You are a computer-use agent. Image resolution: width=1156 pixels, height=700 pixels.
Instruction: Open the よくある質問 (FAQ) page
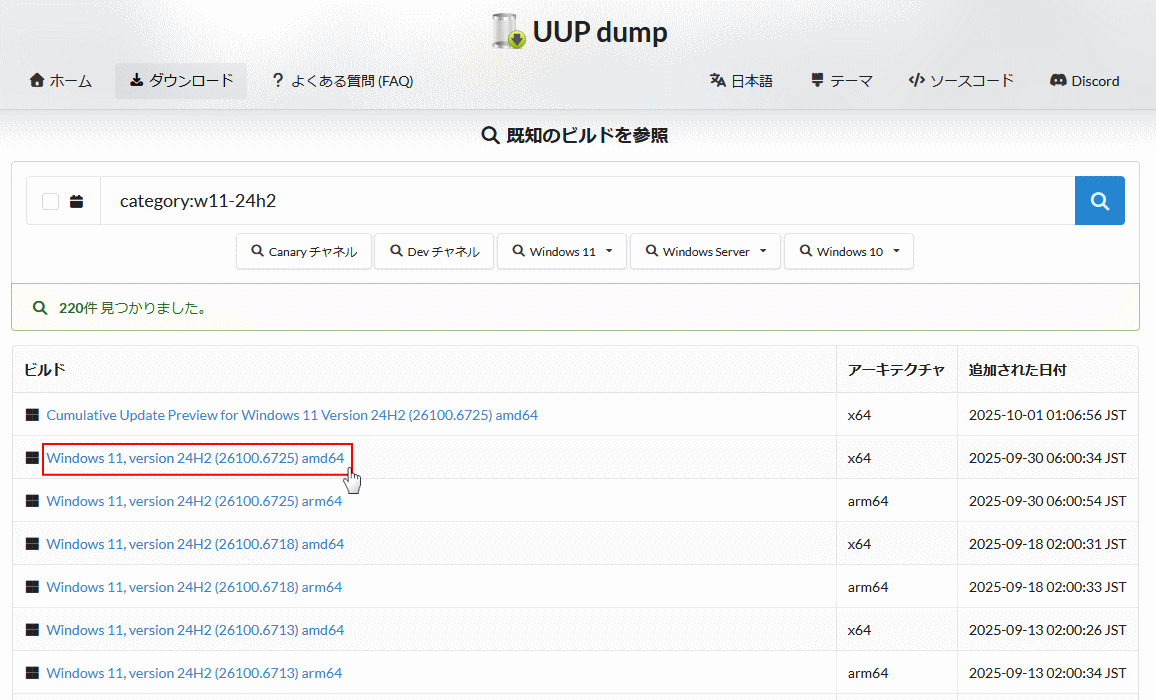pos(342,81)
